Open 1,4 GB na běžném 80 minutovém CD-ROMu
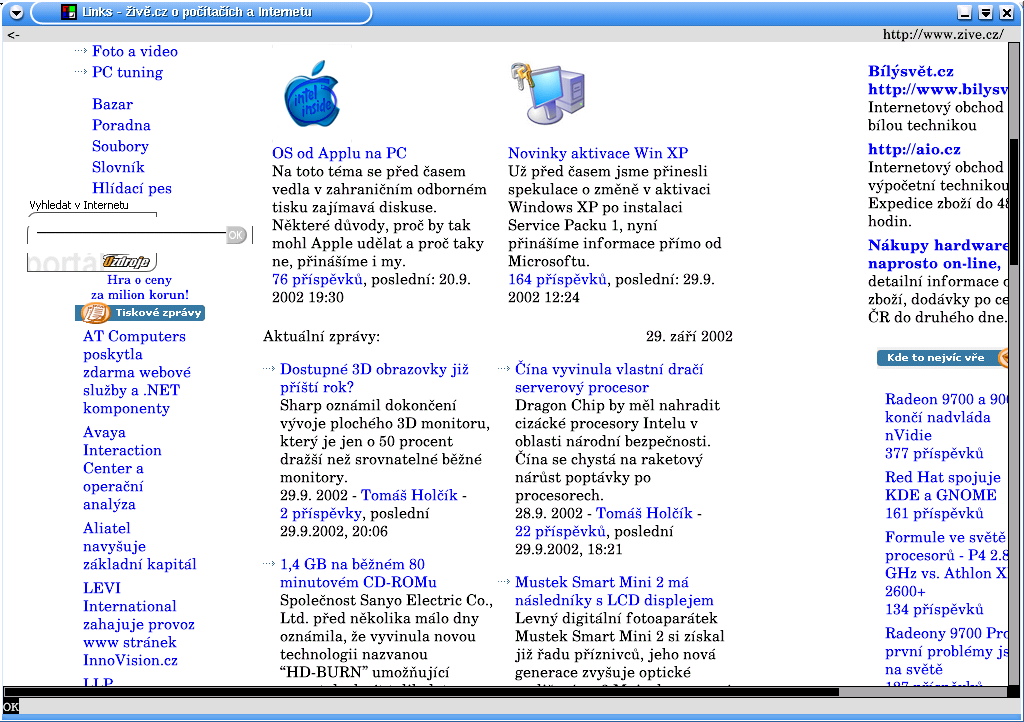 coord(358,573)
